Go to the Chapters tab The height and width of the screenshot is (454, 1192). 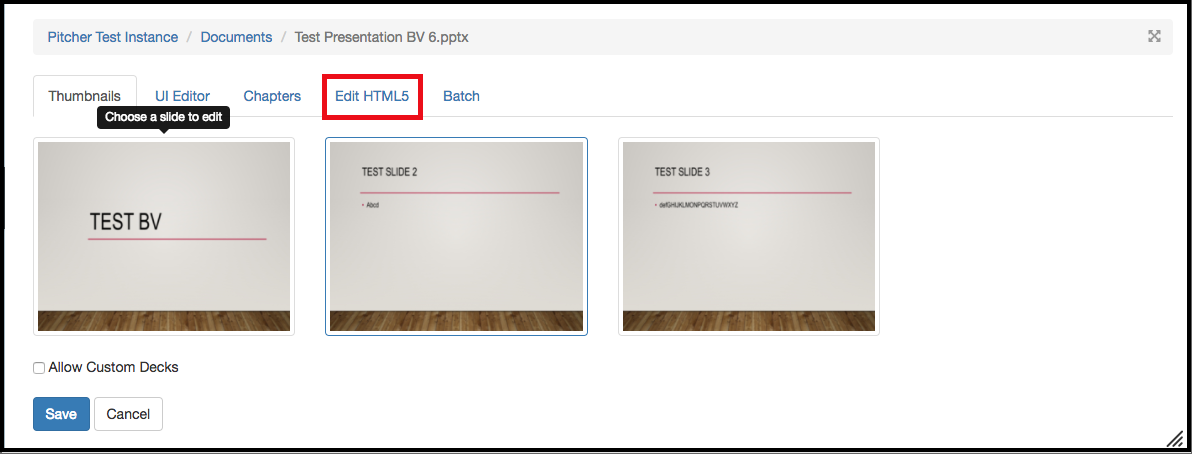coord(272,96)
